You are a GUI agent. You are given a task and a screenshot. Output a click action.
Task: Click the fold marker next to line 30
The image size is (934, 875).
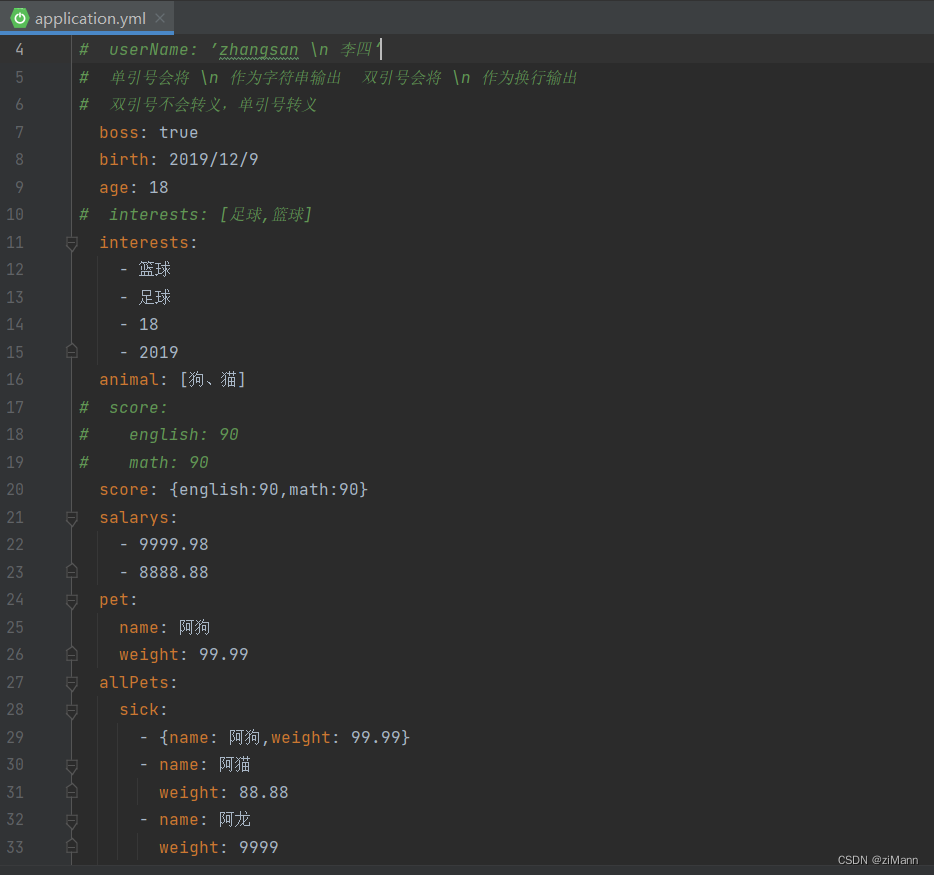(x=71, y=764)
